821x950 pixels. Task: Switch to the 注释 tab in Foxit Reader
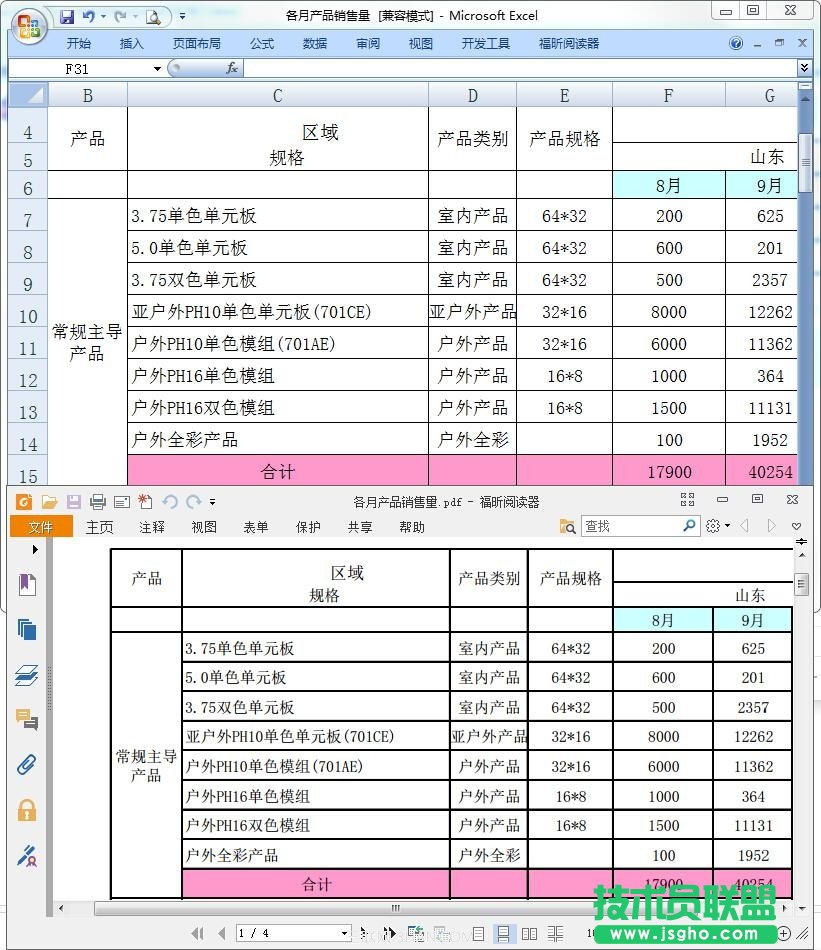[x=151, y=527]
